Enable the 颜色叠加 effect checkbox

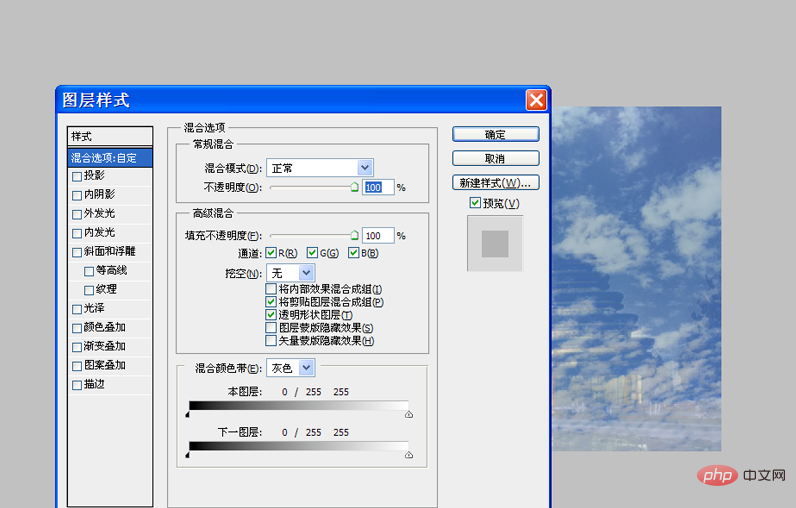click(x=77, y=328)
